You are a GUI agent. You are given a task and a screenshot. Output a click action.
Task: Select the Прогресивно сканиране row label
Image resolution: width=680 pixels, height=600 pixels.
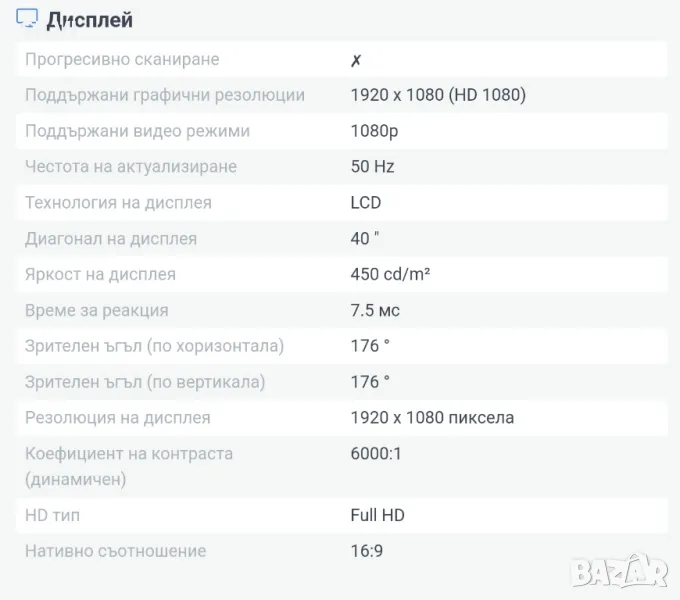point(122,60)
